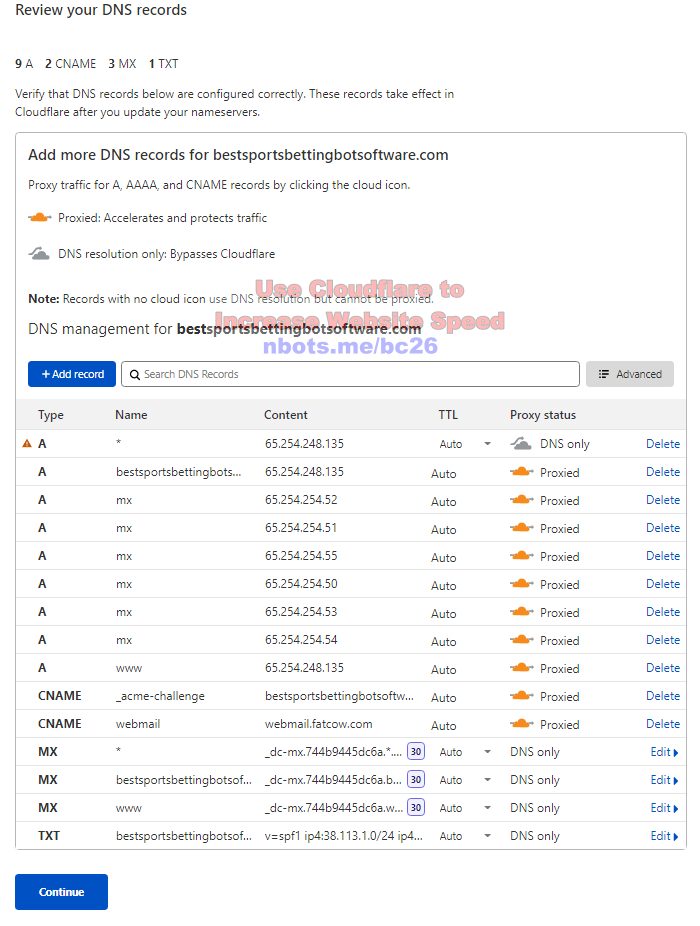The image size is (700, 926).
Task: Click the warning triangle icon beside wildcard A record
Action: click(27, 444)
